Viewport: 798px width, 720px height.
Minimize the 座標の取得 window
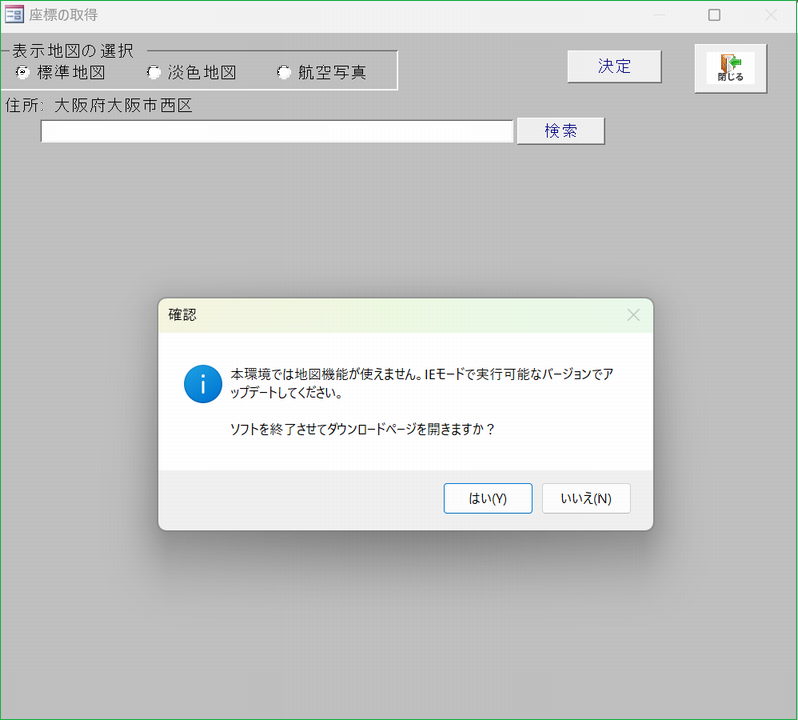tap(659, 15)
